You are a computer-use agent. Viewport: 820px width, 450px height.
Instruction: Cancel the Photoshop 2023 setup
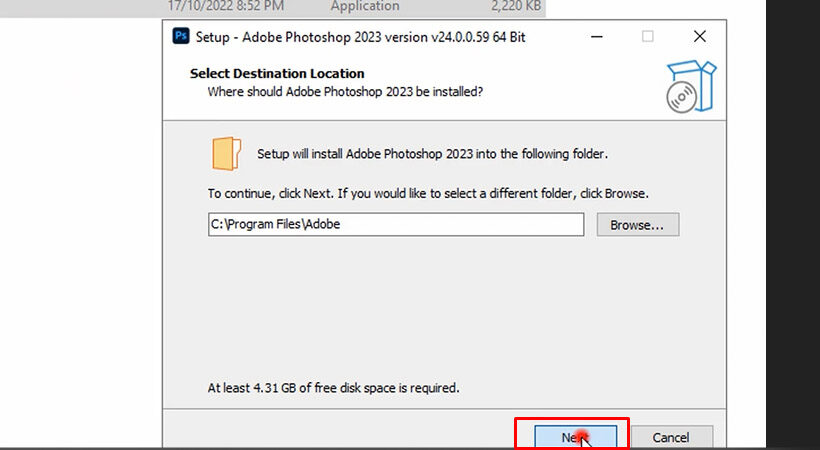[671, 437]
